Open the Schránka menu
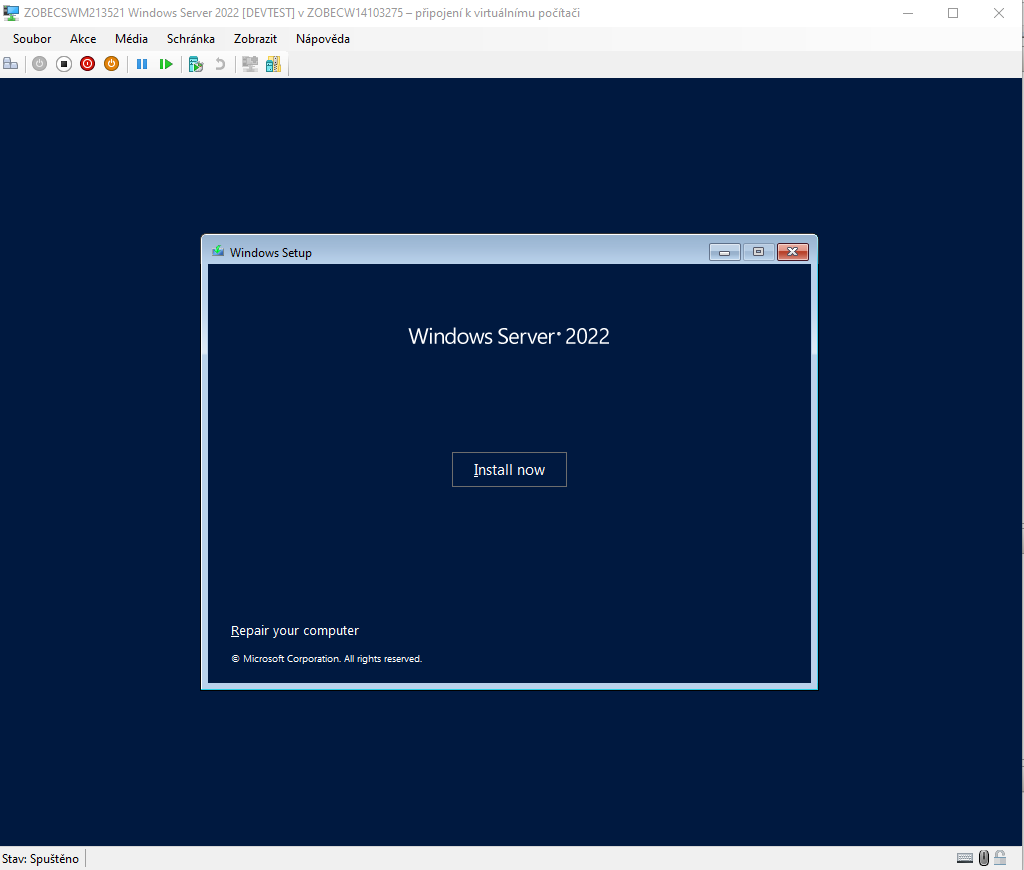This screenshot has width=1024, height=870. point(191,39)
